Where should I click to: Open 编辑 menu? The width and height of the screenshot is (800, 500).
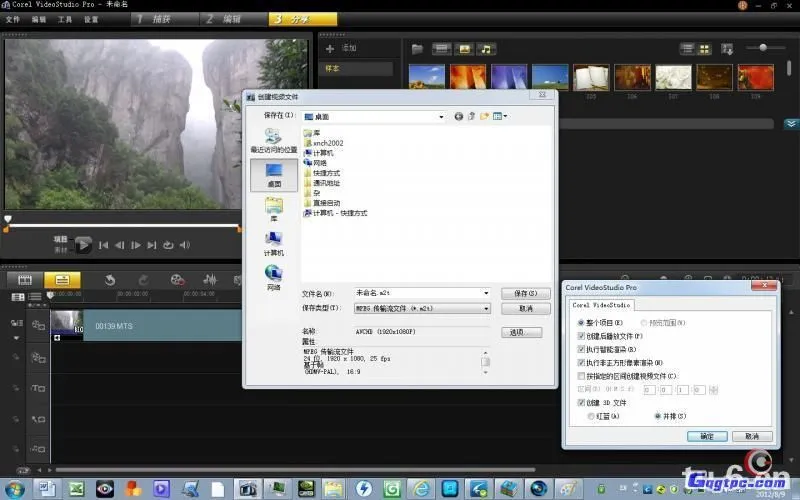pos(39,19)
